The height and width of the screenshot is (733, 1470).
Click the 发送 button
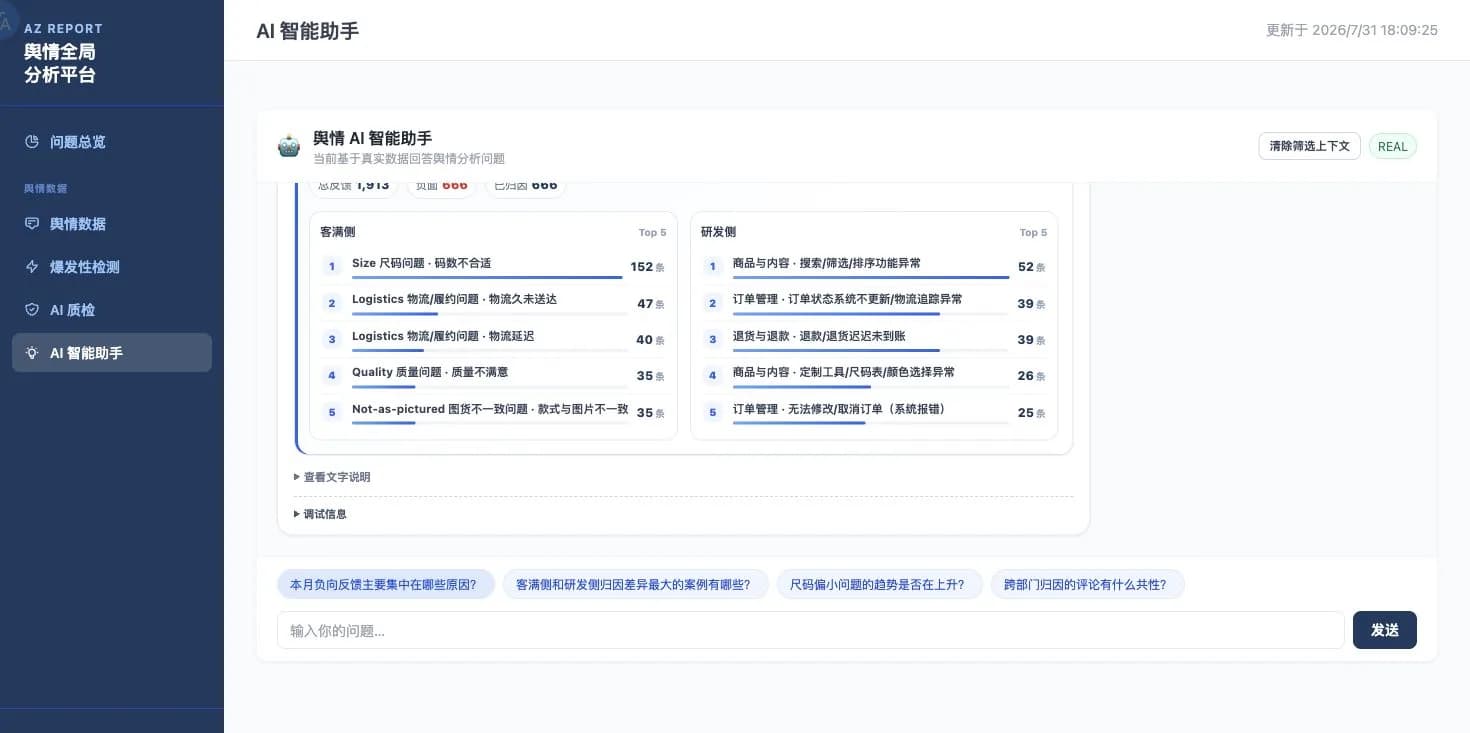[1385, 630]
